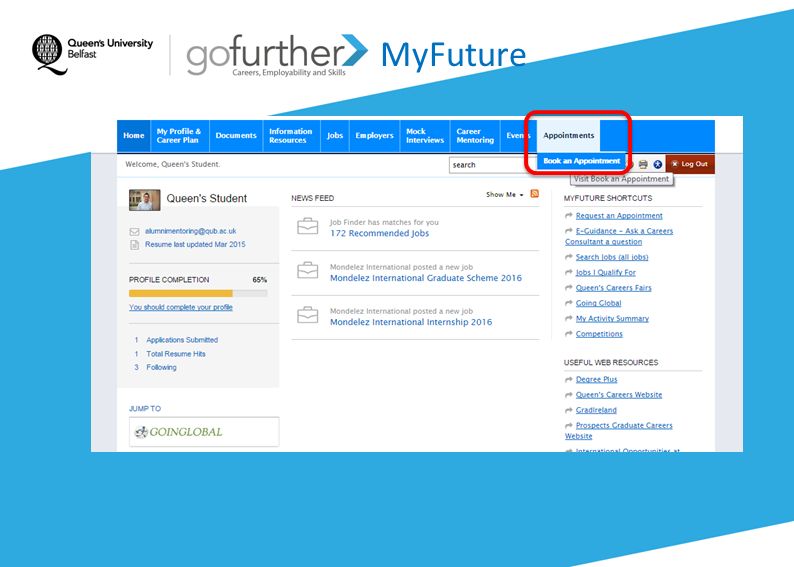Open Degree Plus resource link
The image size is (794, 567).
tap(597, 379)
